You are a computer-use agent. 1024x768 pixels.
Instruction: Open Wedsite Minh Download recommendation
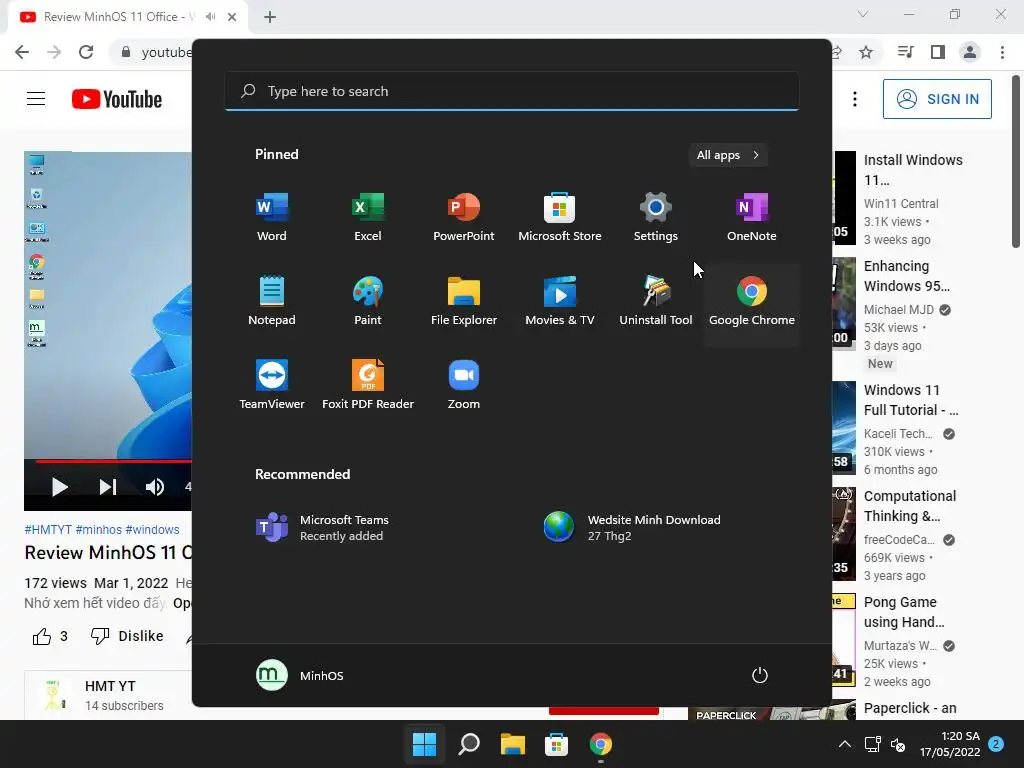coord(632,528)
